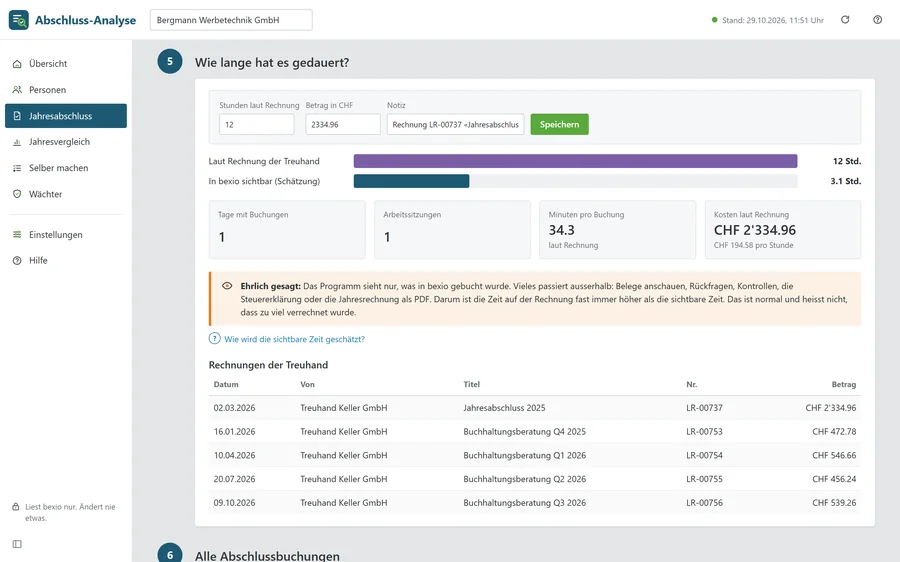Click the '3.1 Std.' value
Viewport: 900px width, 562px height.
pos(845,181)
